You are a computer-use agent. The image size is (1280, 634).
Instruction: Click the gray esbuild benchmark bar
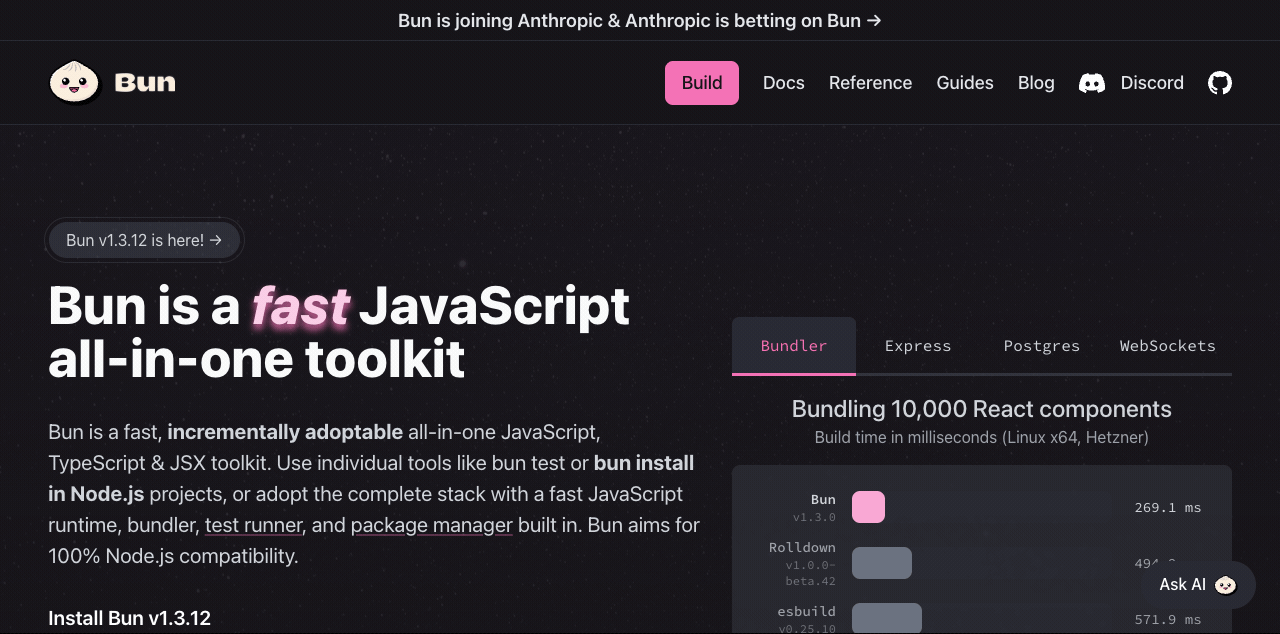(887, 618)
